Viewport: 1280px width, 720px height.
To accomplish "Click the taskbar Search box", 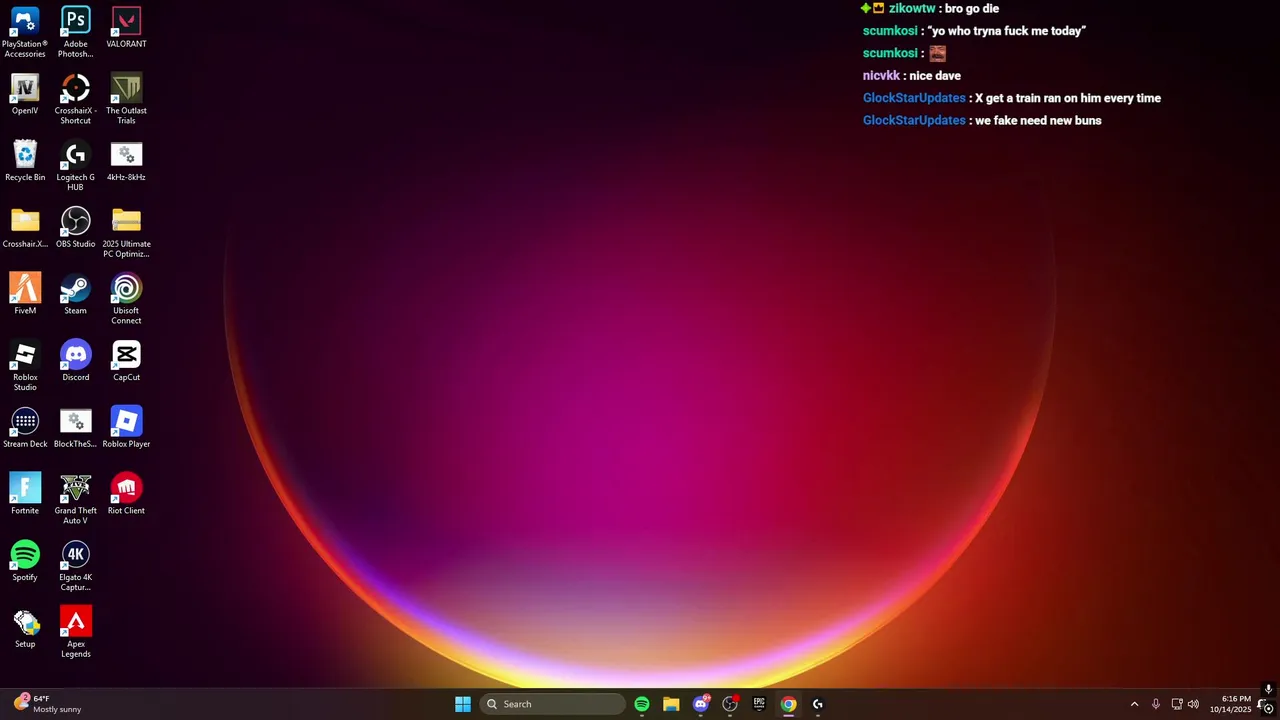I will click(x=553, y=704).
